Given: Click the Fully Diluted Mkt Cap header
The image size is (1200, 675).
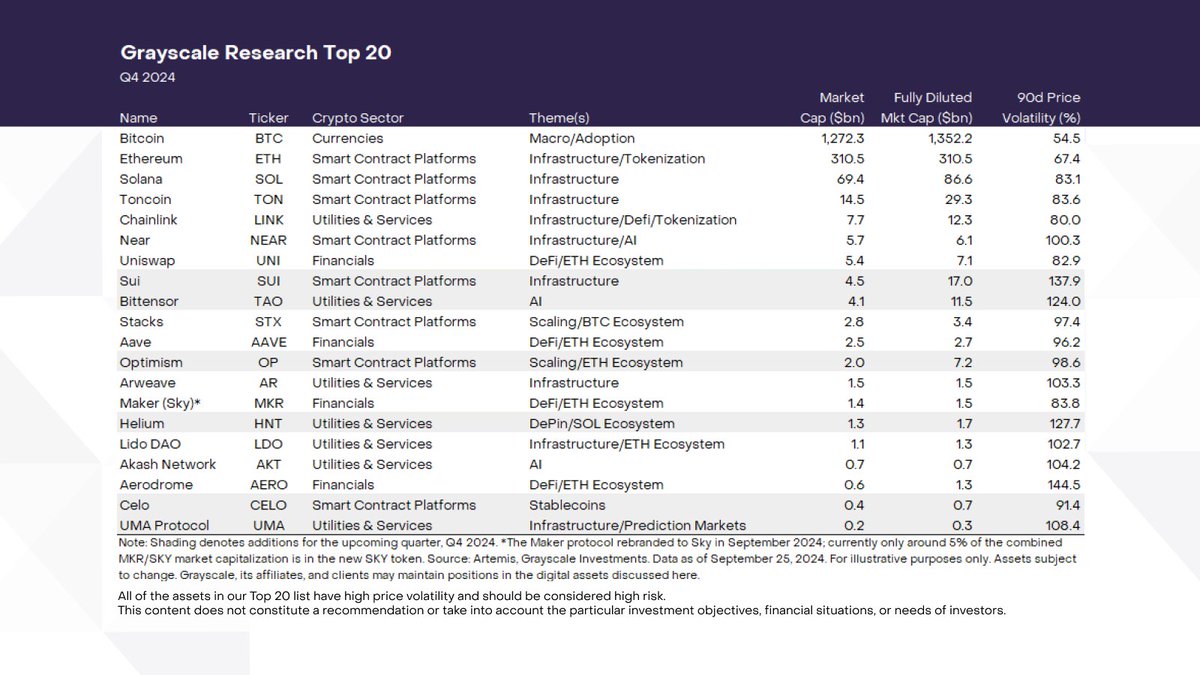Looking at the screenshot, I should pos(930,107).
